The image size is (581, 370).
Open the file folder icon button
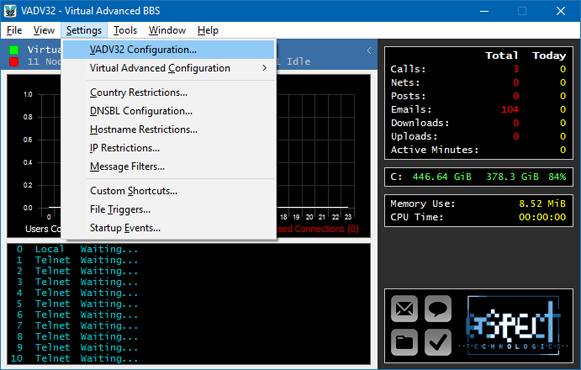point(404,342)
